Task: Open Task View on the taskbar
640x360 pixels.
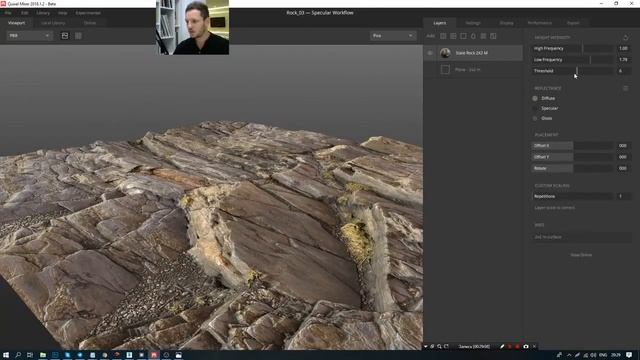Action: (x=30, y=355)
